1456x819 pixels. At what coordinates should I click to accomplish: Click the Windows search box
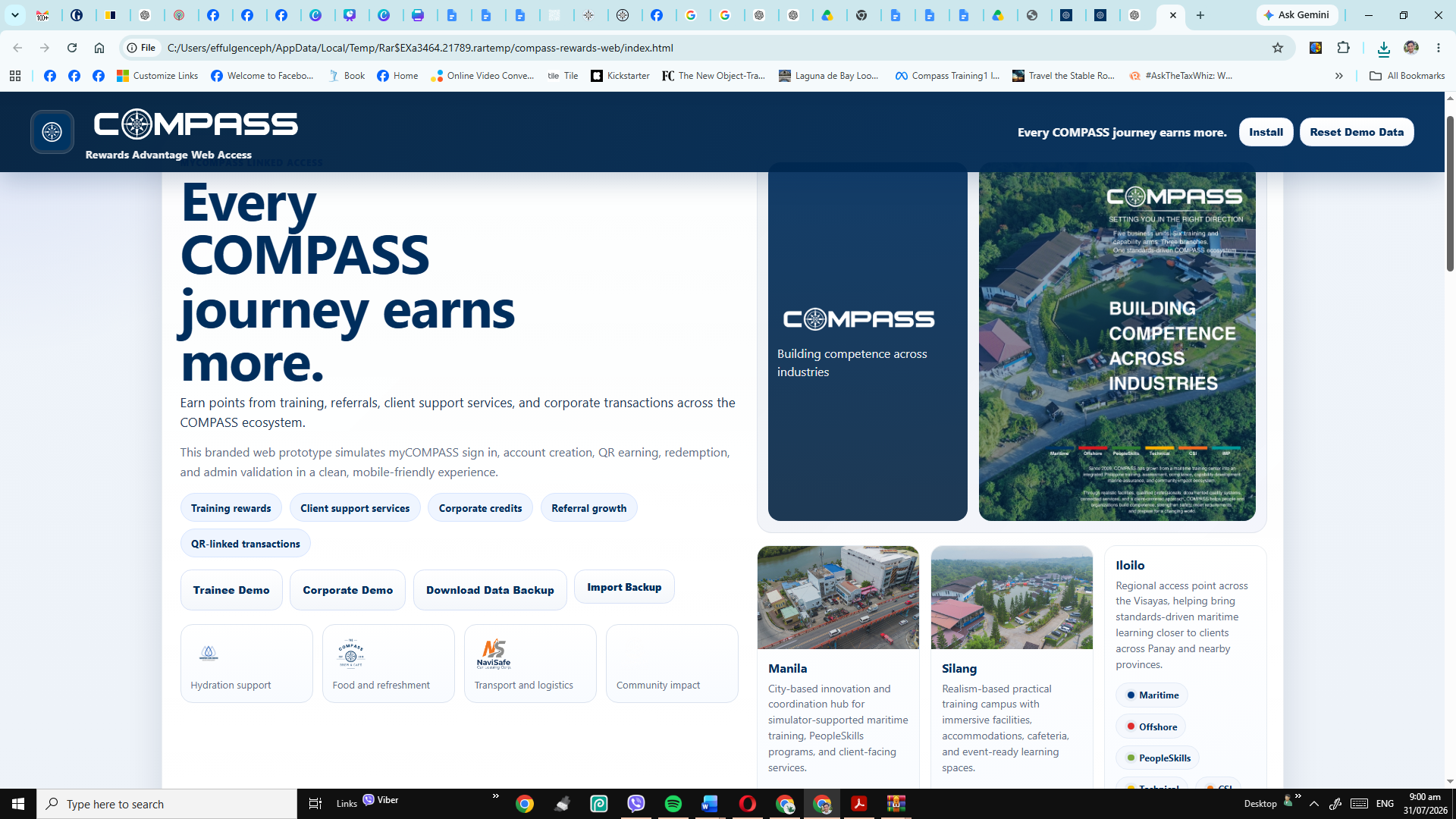point(167,804)
